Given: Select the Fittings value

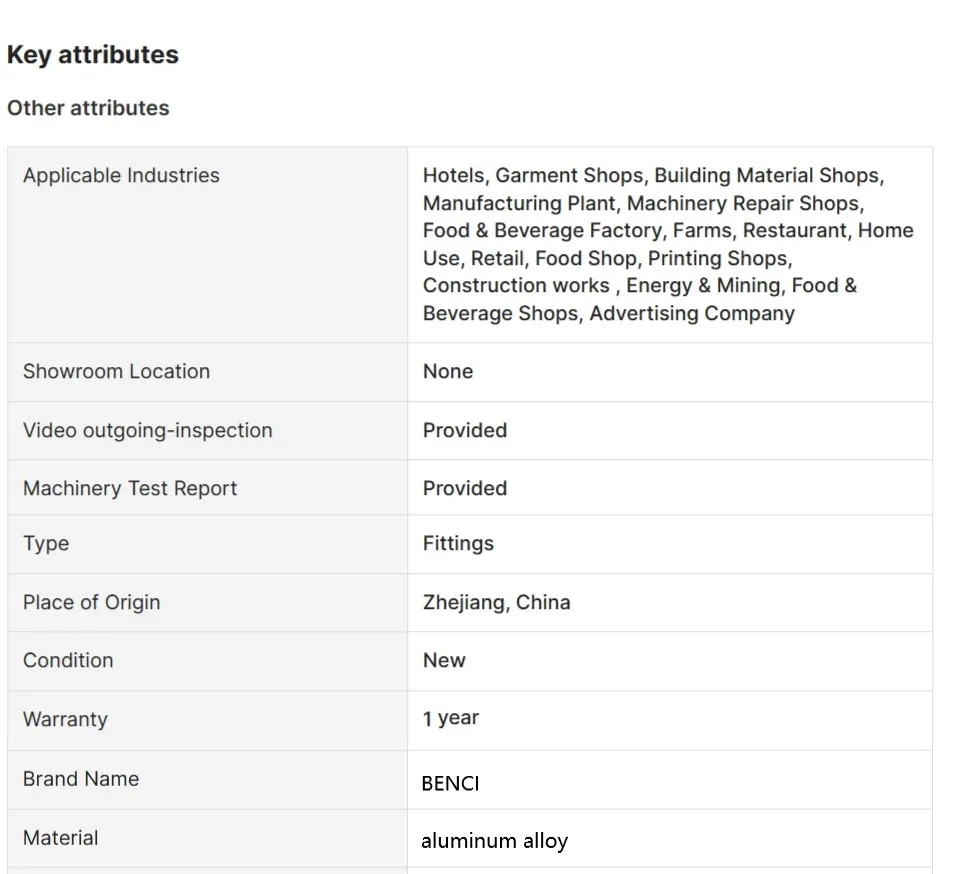Looking at the screenshot, I should tap(458, 543).
